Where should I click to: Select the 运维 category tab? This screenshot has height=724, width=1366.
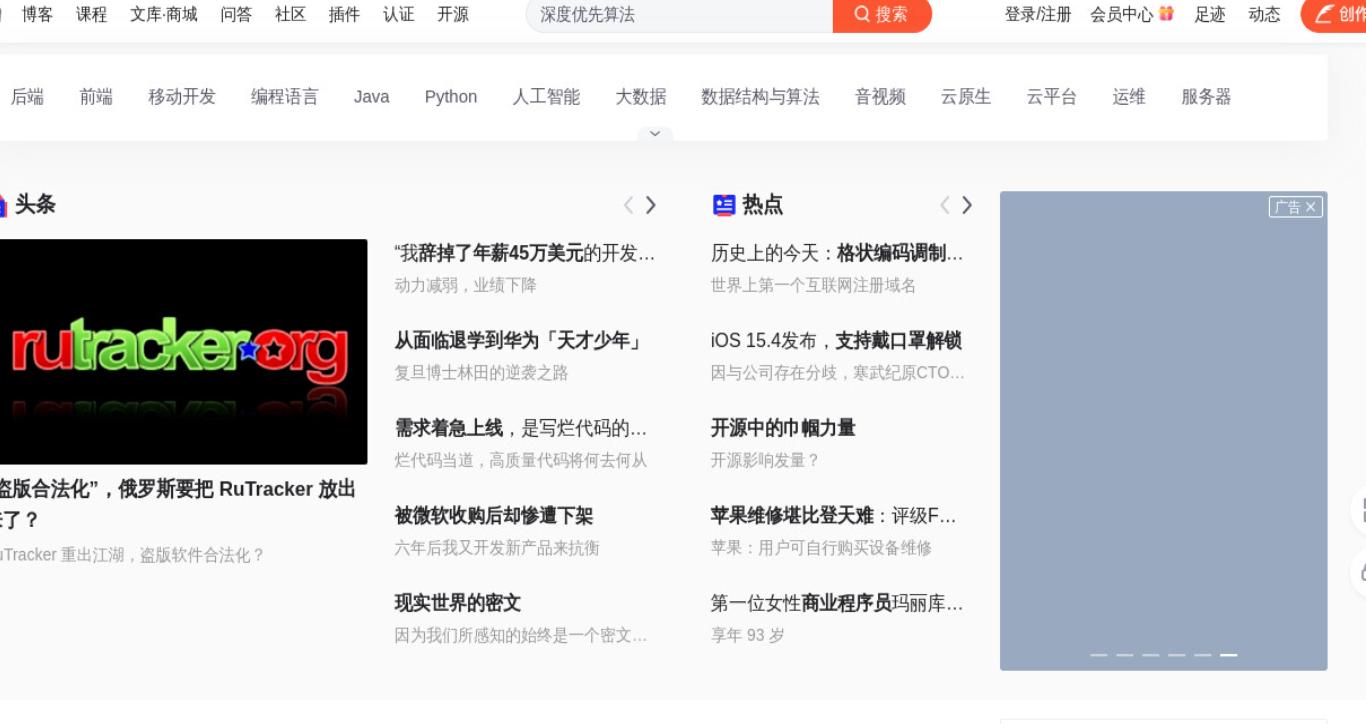[x=1129, y=97]
